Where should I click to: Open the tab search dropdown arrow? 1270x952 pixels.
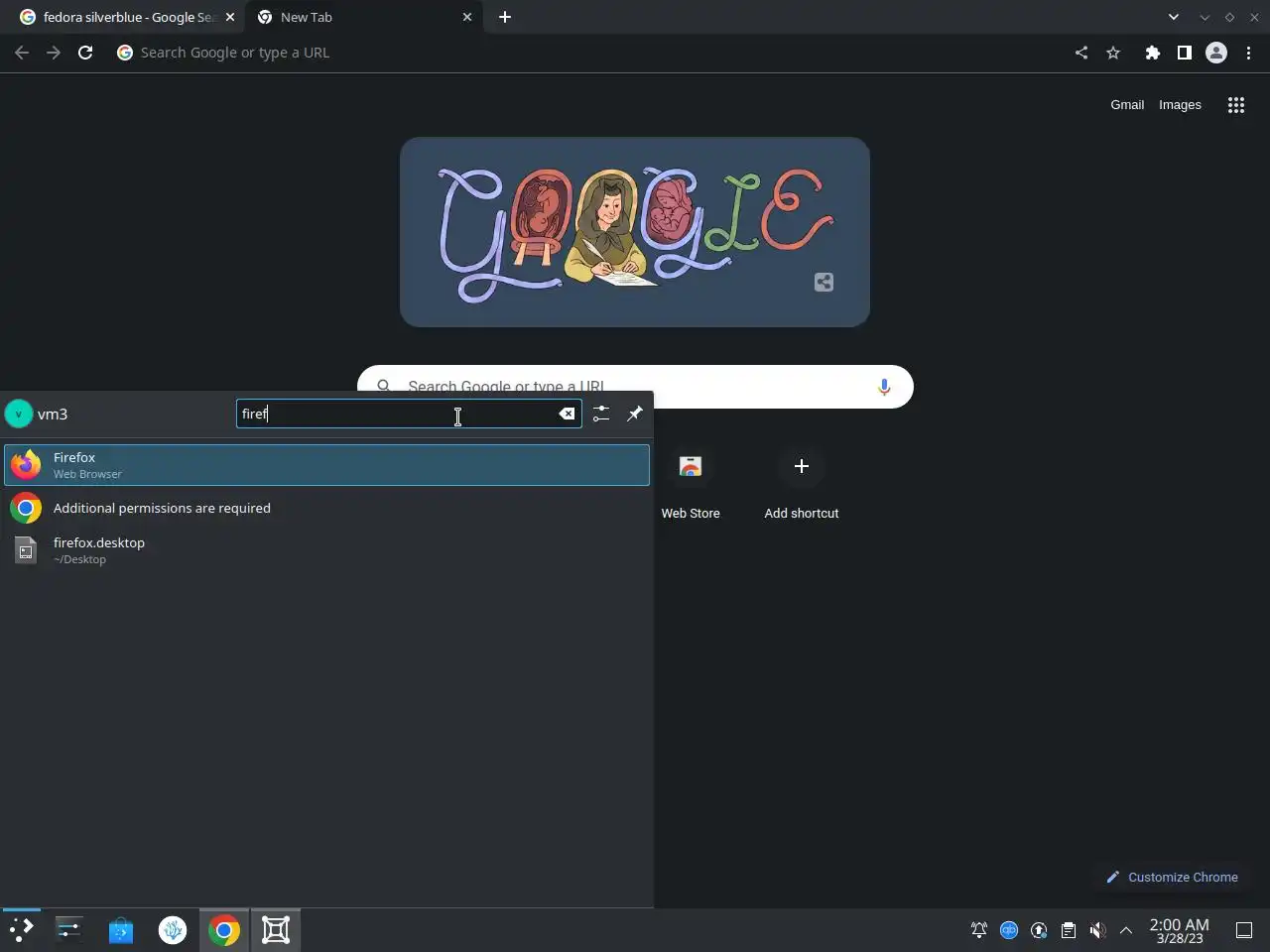pos(1174,17)
